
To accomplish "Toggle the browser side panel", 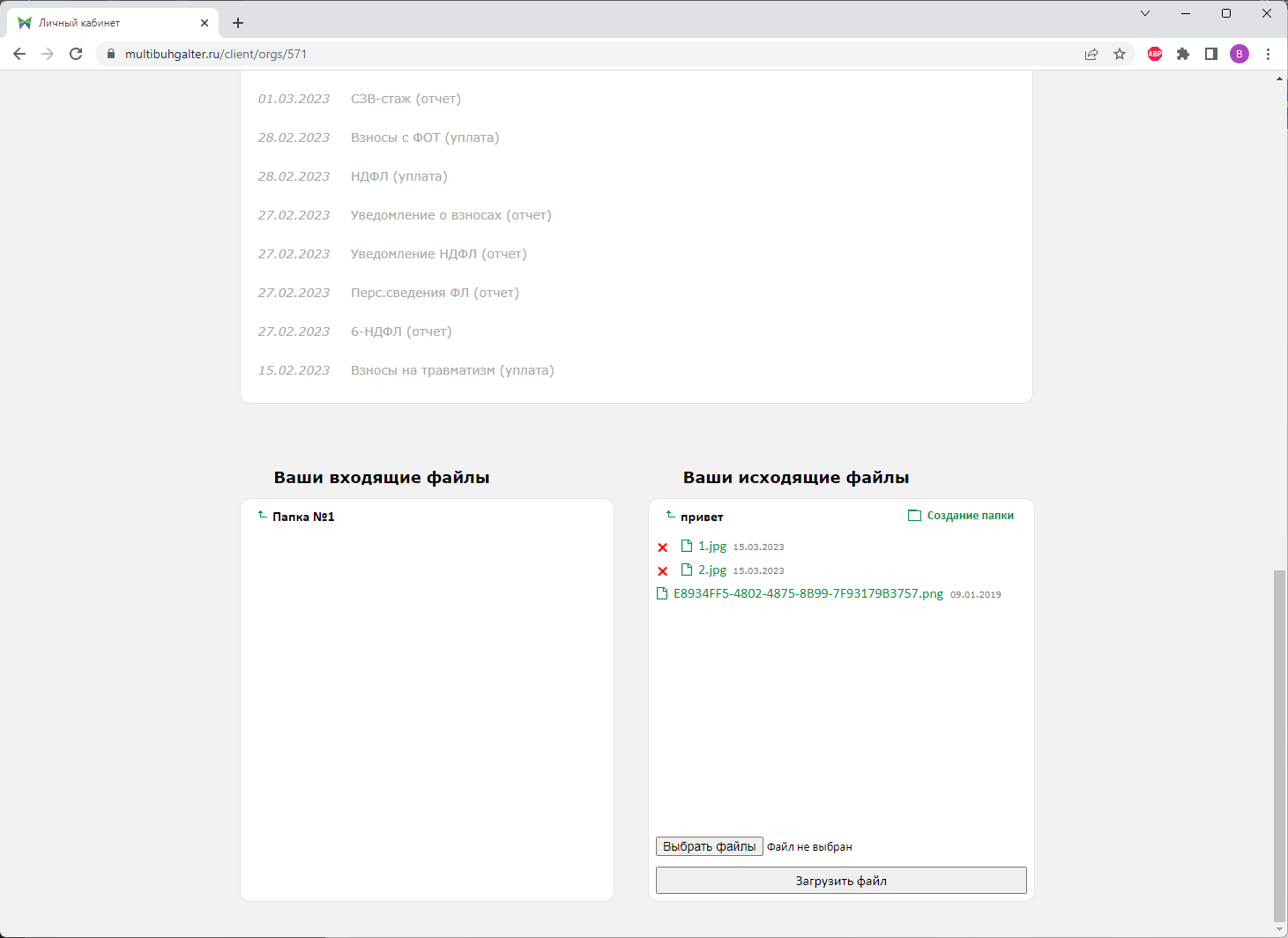I will point(1211,54).
